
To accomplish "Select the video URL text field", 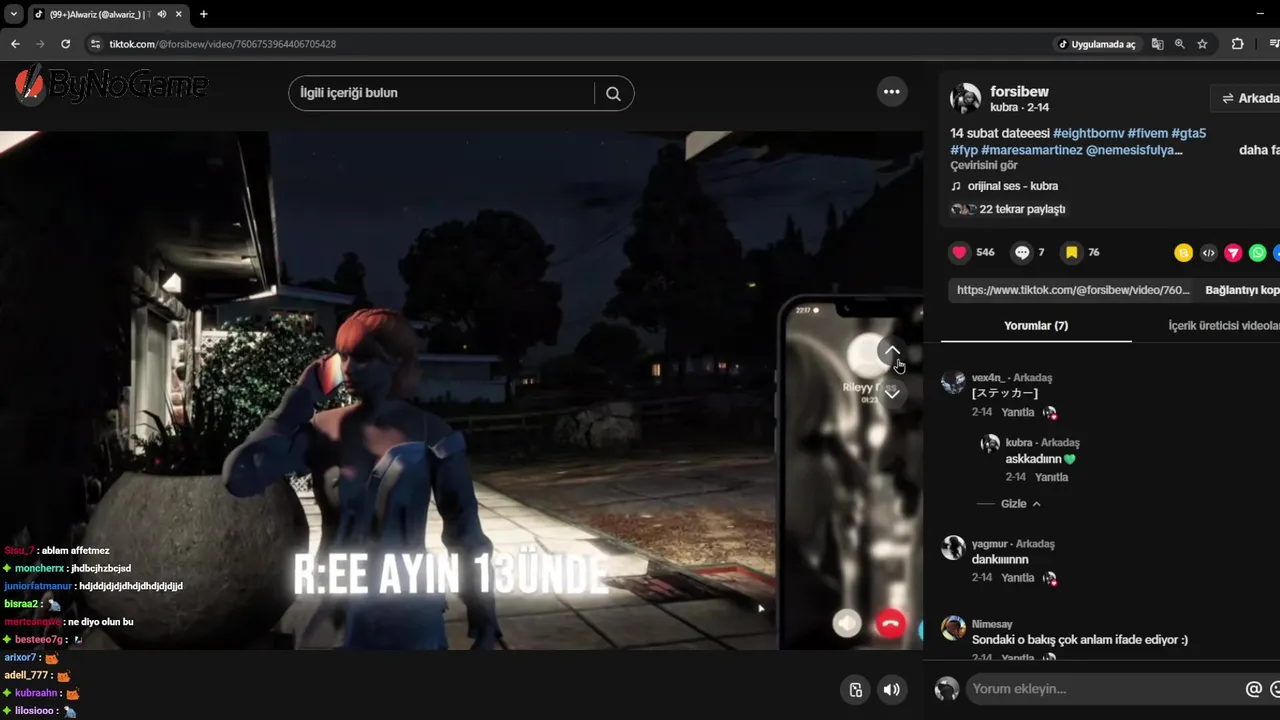I will tap(1073, 290).
